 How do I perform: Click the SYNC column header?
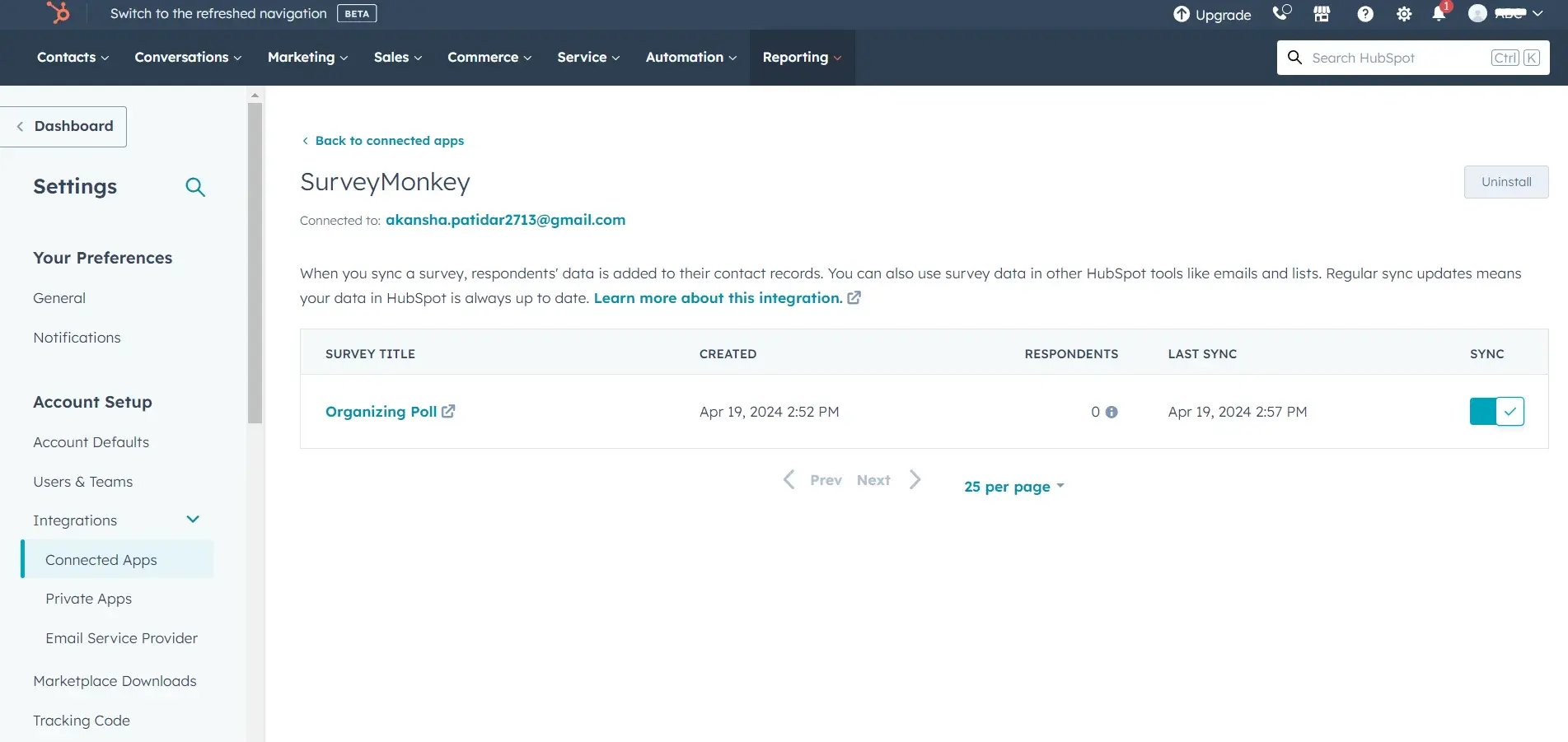1487,354
